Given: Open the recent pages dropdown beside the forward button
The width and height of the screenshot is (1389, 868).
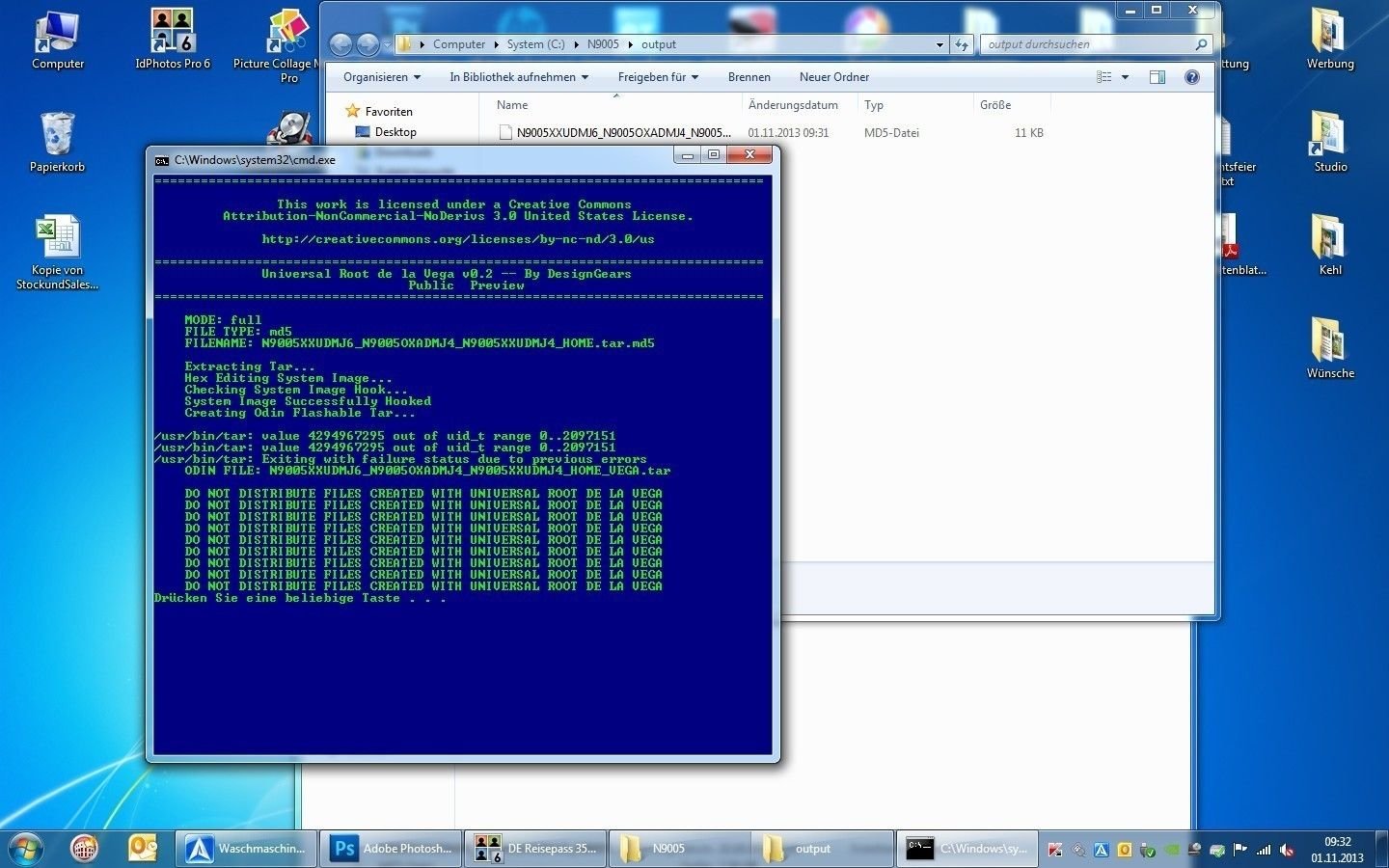Looking at the screenshot, I should click(x=387, y=44).
